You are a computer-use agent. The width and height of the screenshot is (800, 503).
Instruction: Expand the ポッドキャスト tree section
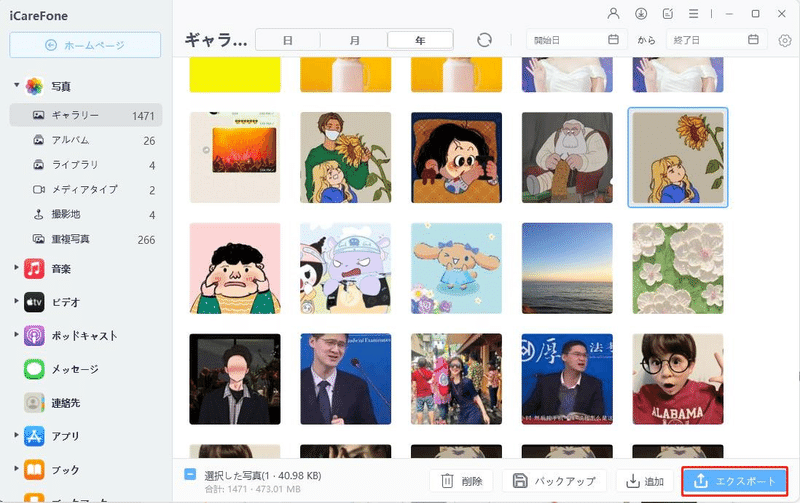click(x=16, y=335)
